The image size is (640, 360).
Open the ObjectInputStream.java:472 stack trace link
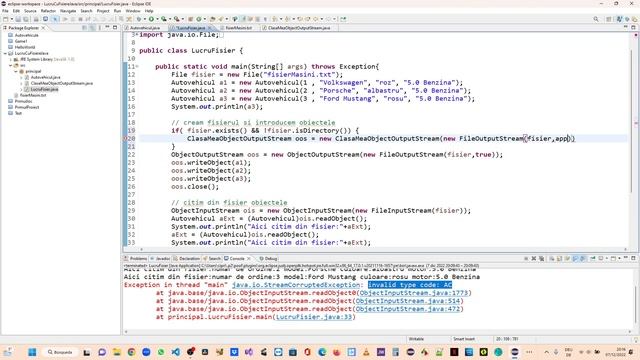point(408,309)
